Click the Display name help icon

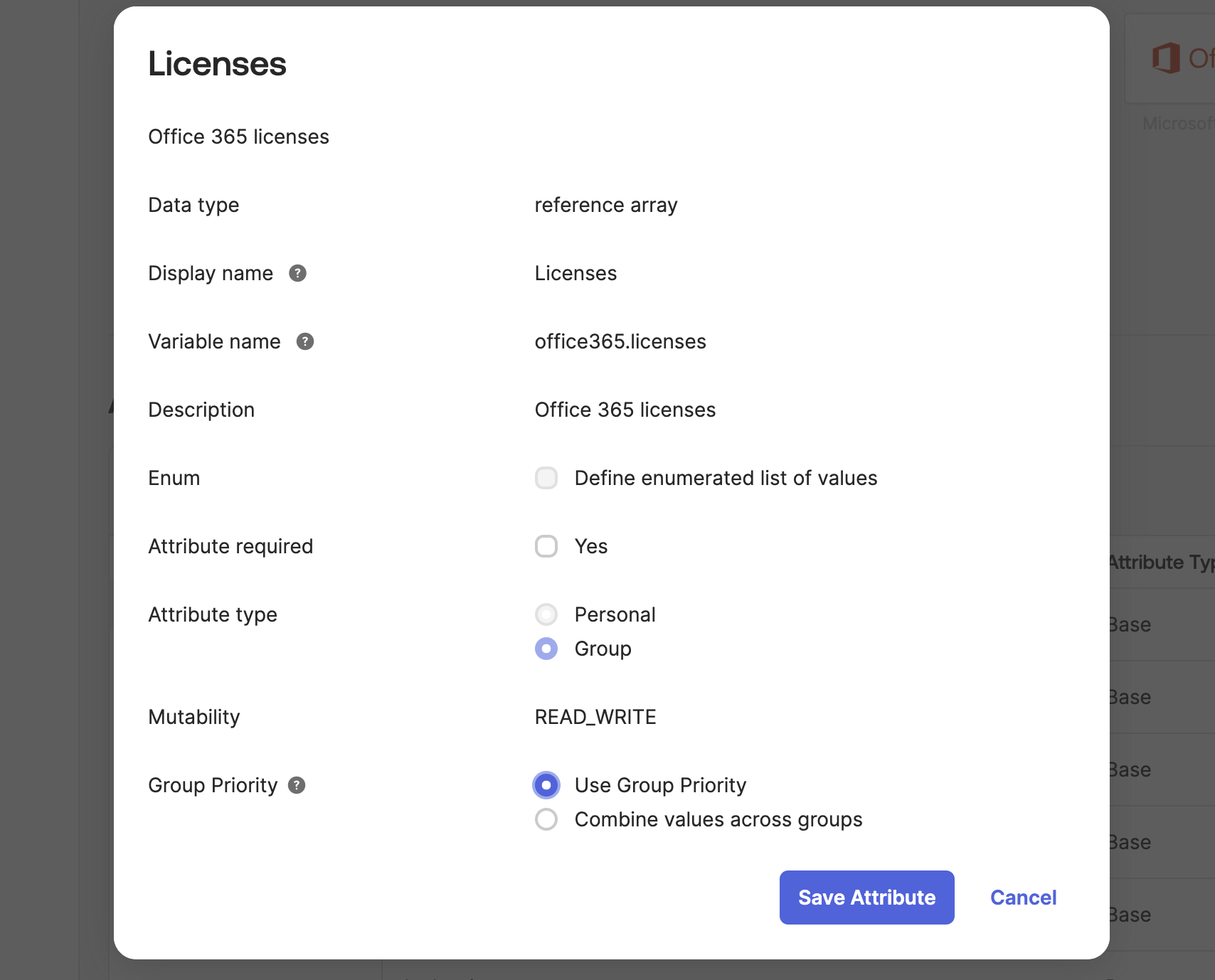(x=297, y=273)
